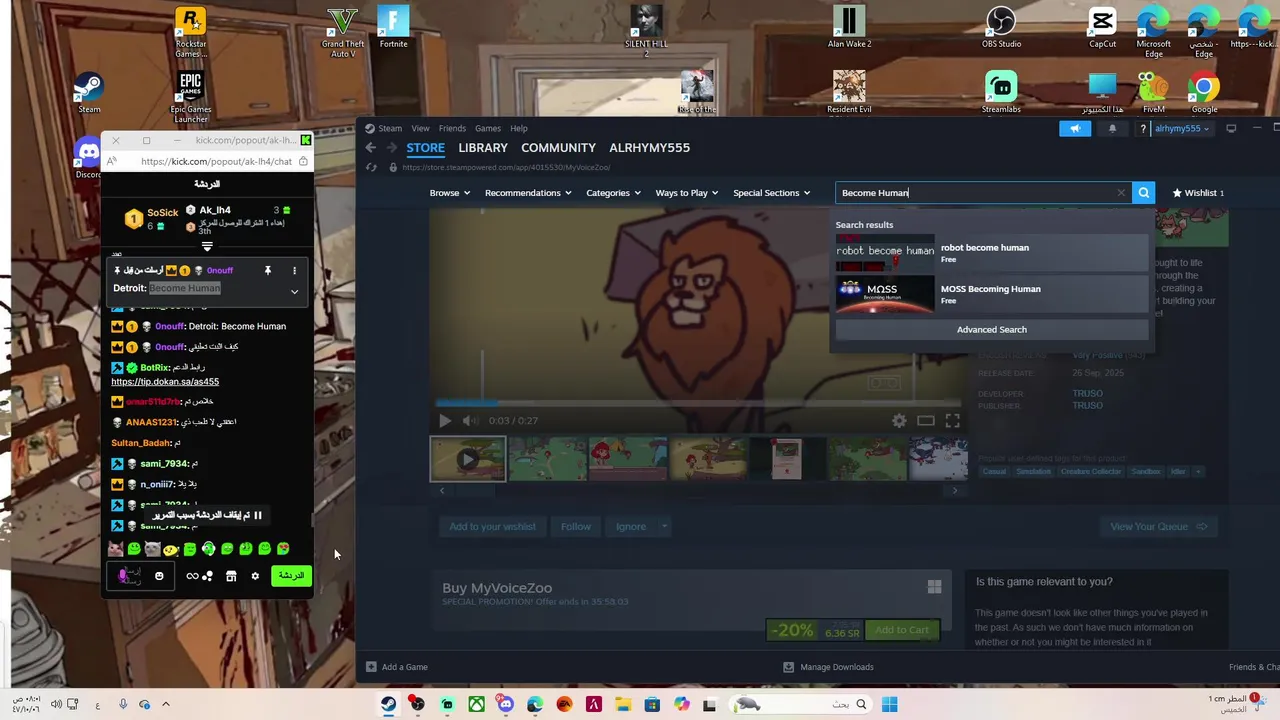Viewport: 1280px width, 720px height.
Task: Expand the Recommendations dropdown
Action: [x=527, y=193]
